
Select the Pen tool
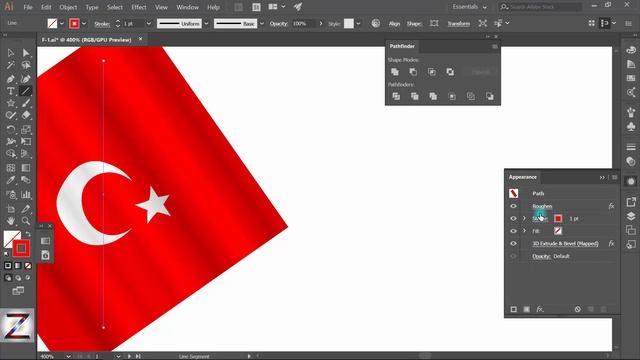[11, 79]
